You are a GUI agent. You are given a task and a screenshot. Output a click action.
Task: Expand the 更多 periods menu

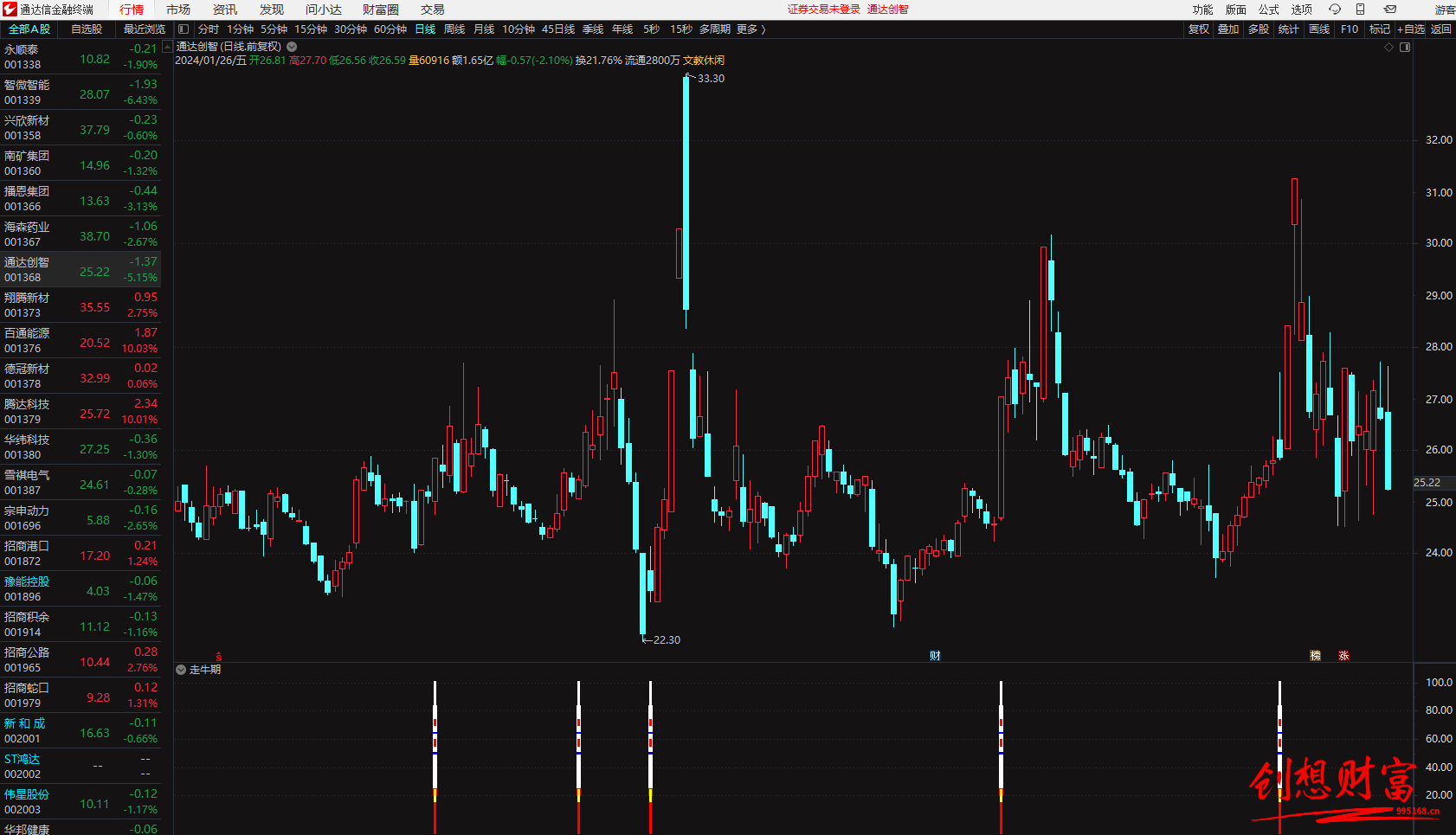[751, 29]
